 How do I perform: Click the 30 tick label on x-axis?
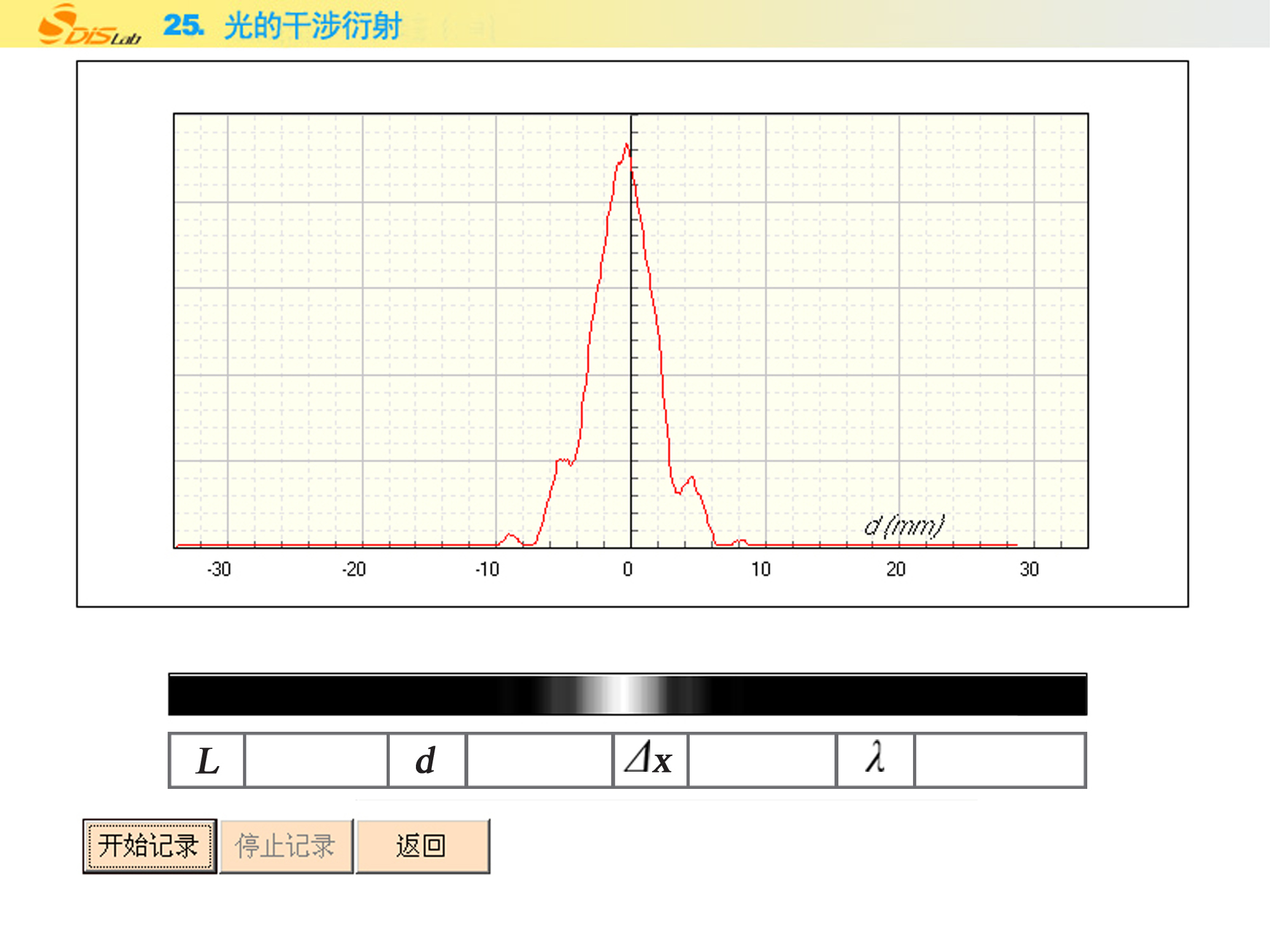1029,569
